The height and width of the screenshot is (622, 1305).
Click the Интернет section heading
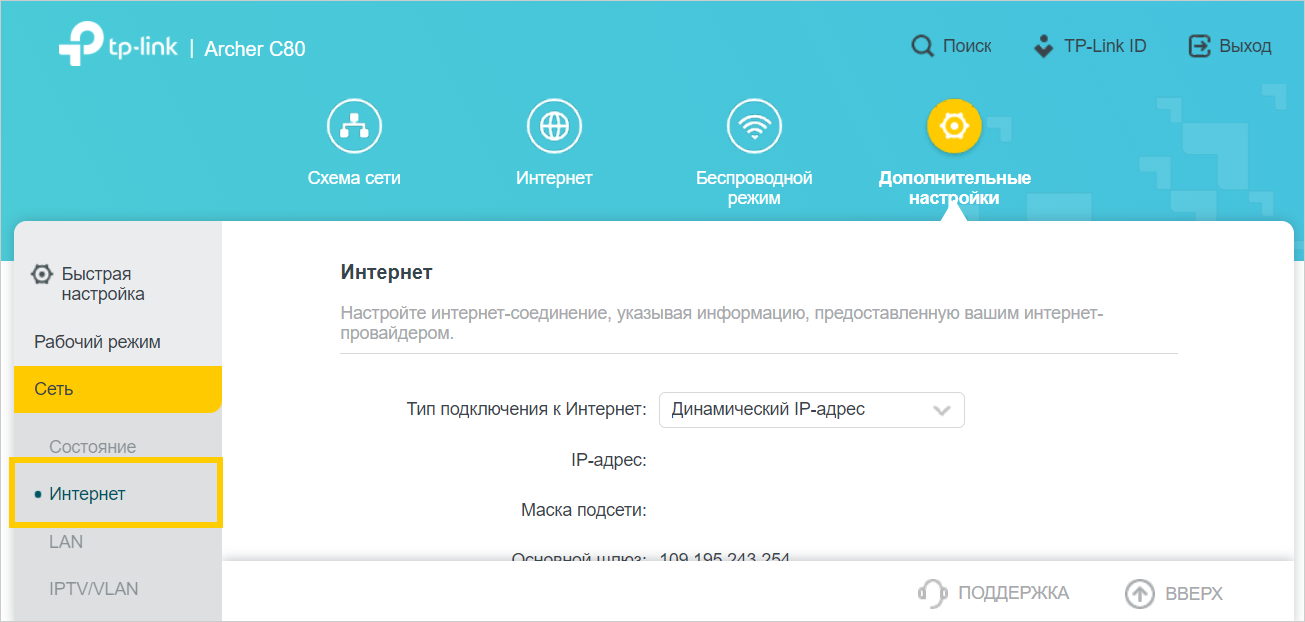386,272
